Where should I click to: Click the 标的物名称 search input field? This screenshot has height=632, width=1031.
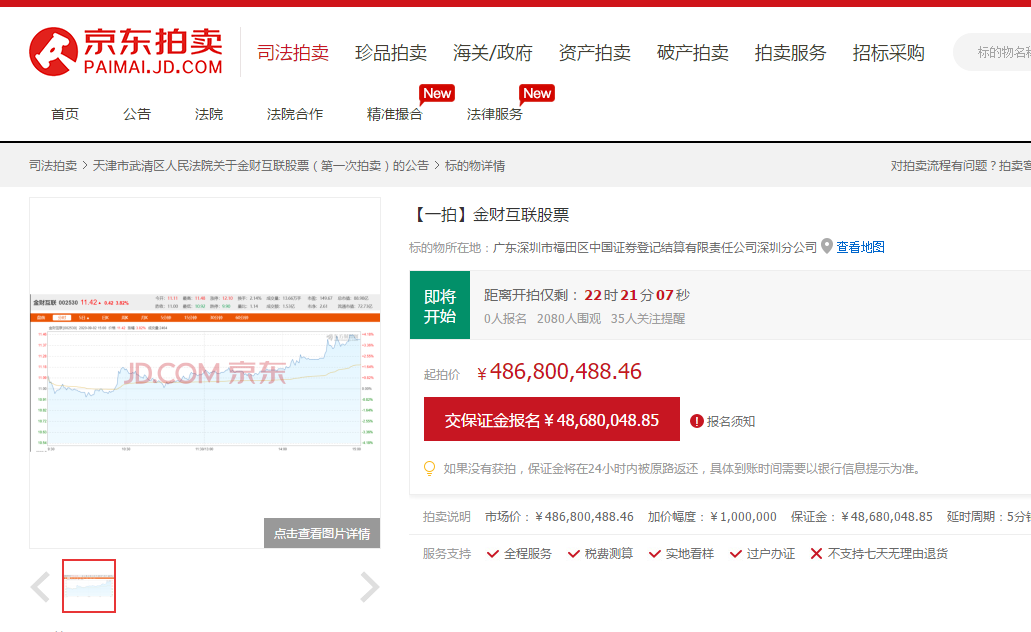(1000, 51)
